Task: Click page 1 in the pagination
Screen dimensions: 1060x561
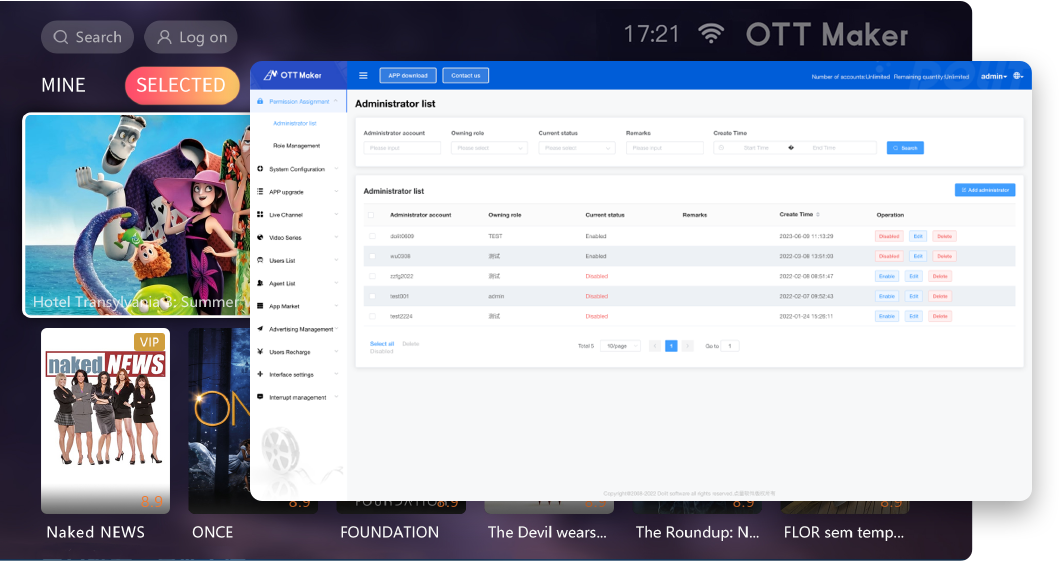Action: click(671, 345)
